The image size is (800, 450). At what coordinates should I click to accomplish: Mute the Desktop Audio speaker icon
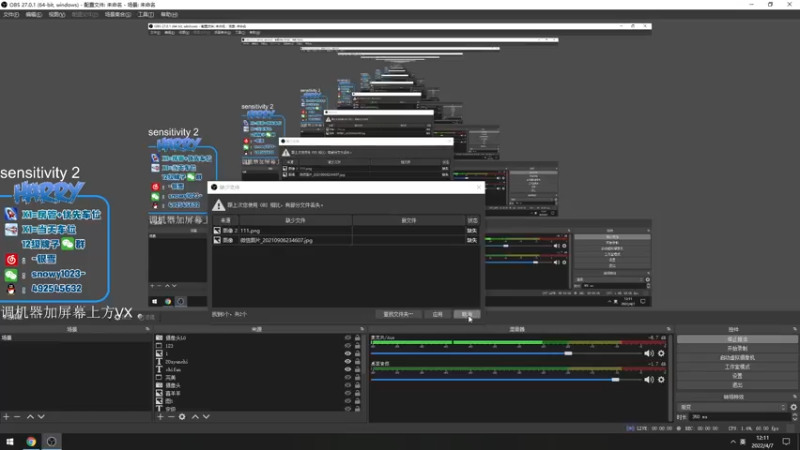pos(648,380)
